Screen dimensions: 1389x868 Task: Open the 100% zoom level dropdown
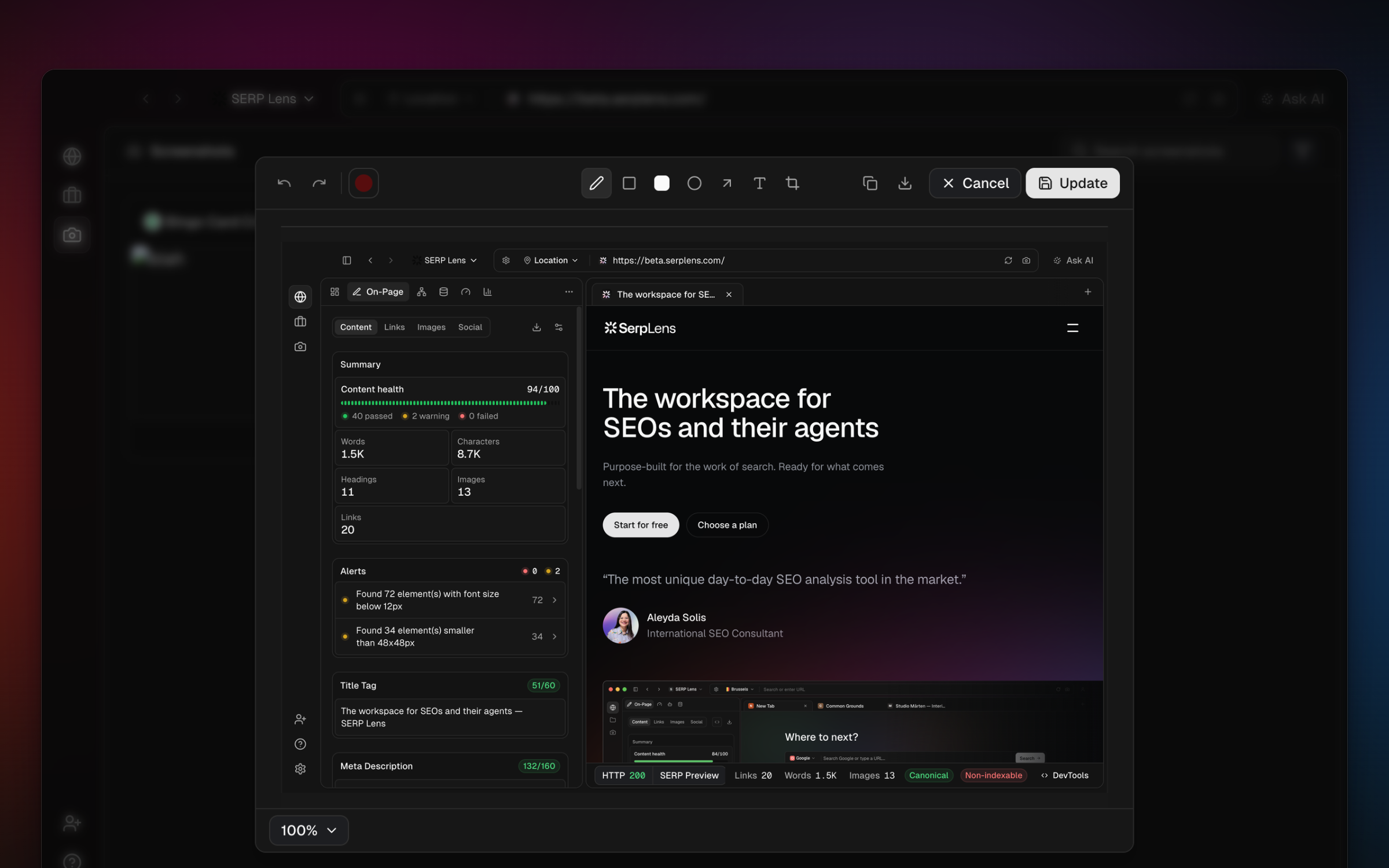(x=308, y=830)
